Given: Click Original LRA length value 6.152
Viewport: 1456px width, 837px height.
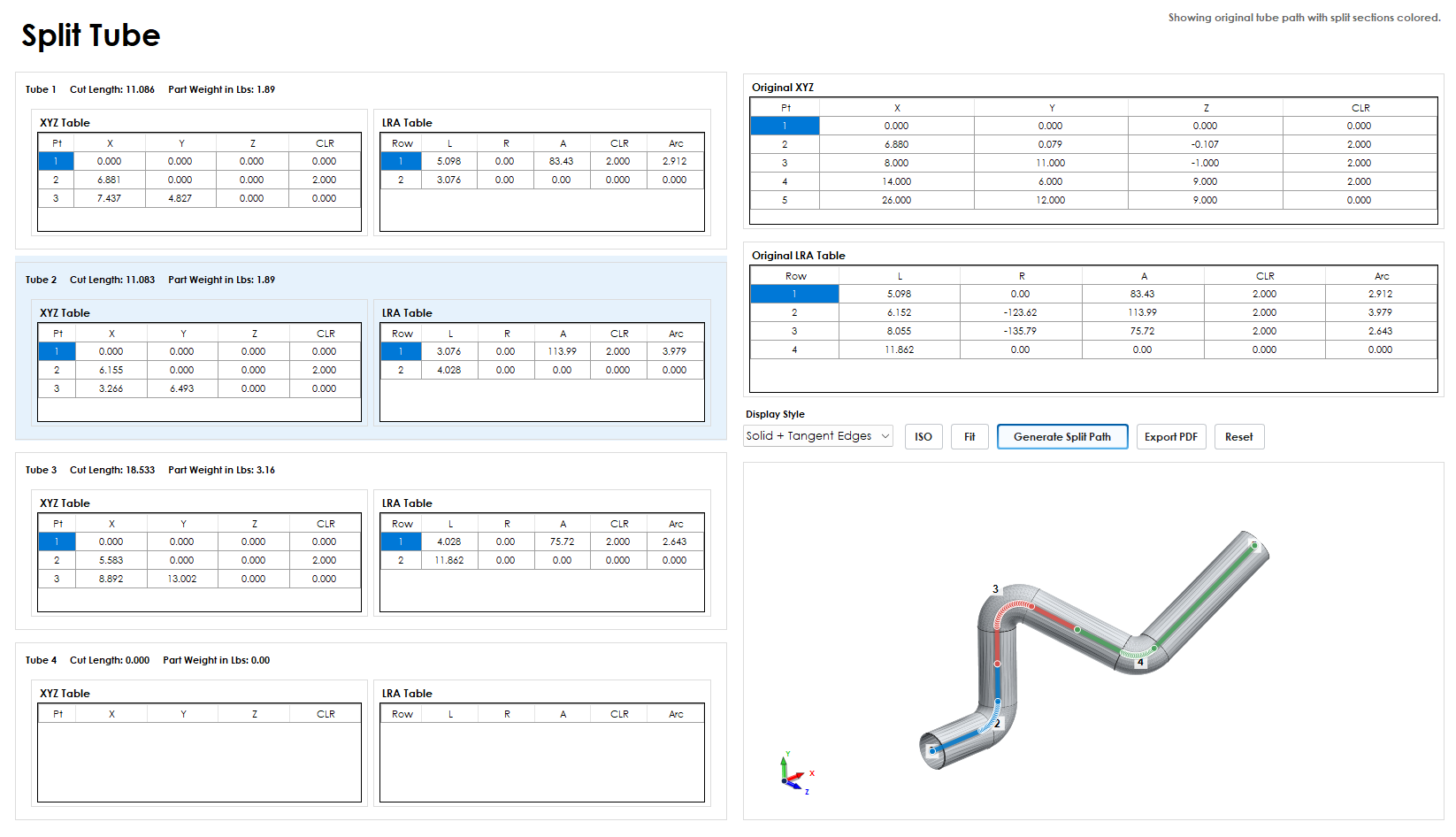Looking at the screenshot, I should (x=900, y=312).
